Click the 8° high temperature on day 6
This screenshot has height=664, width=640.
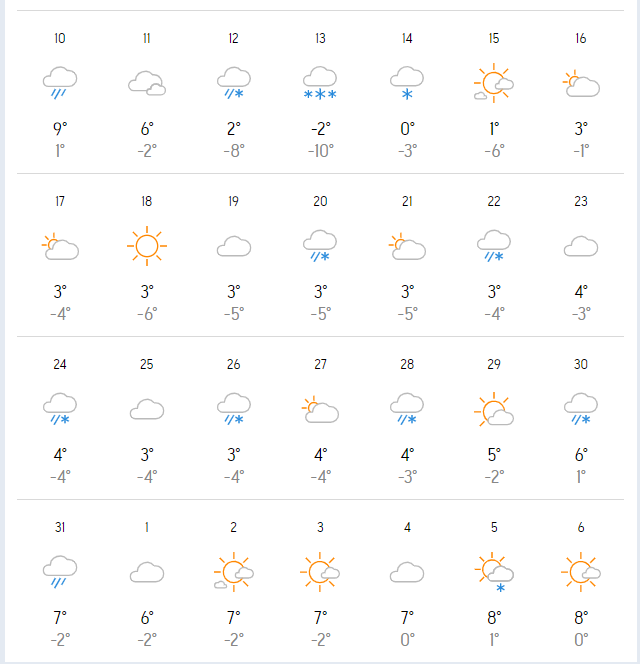tap(581, 618)
